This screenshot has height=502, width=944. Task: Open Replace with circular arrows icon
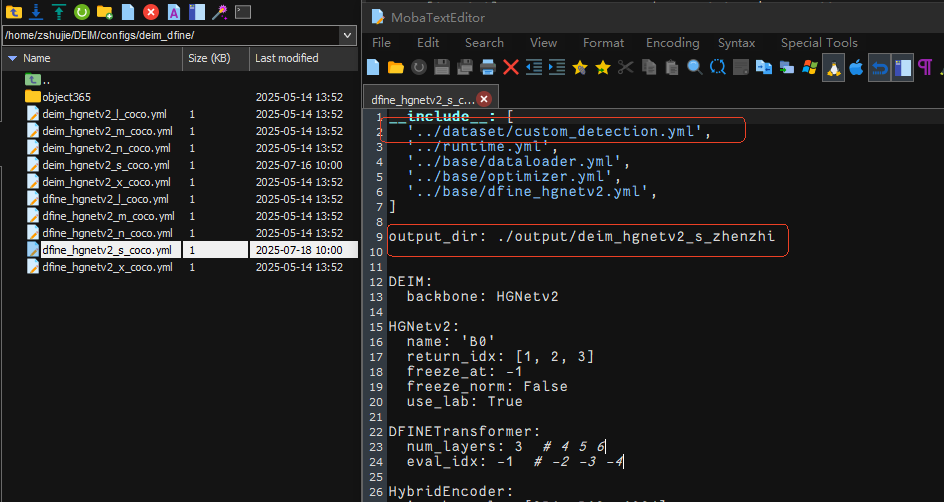tap(718, 67)
